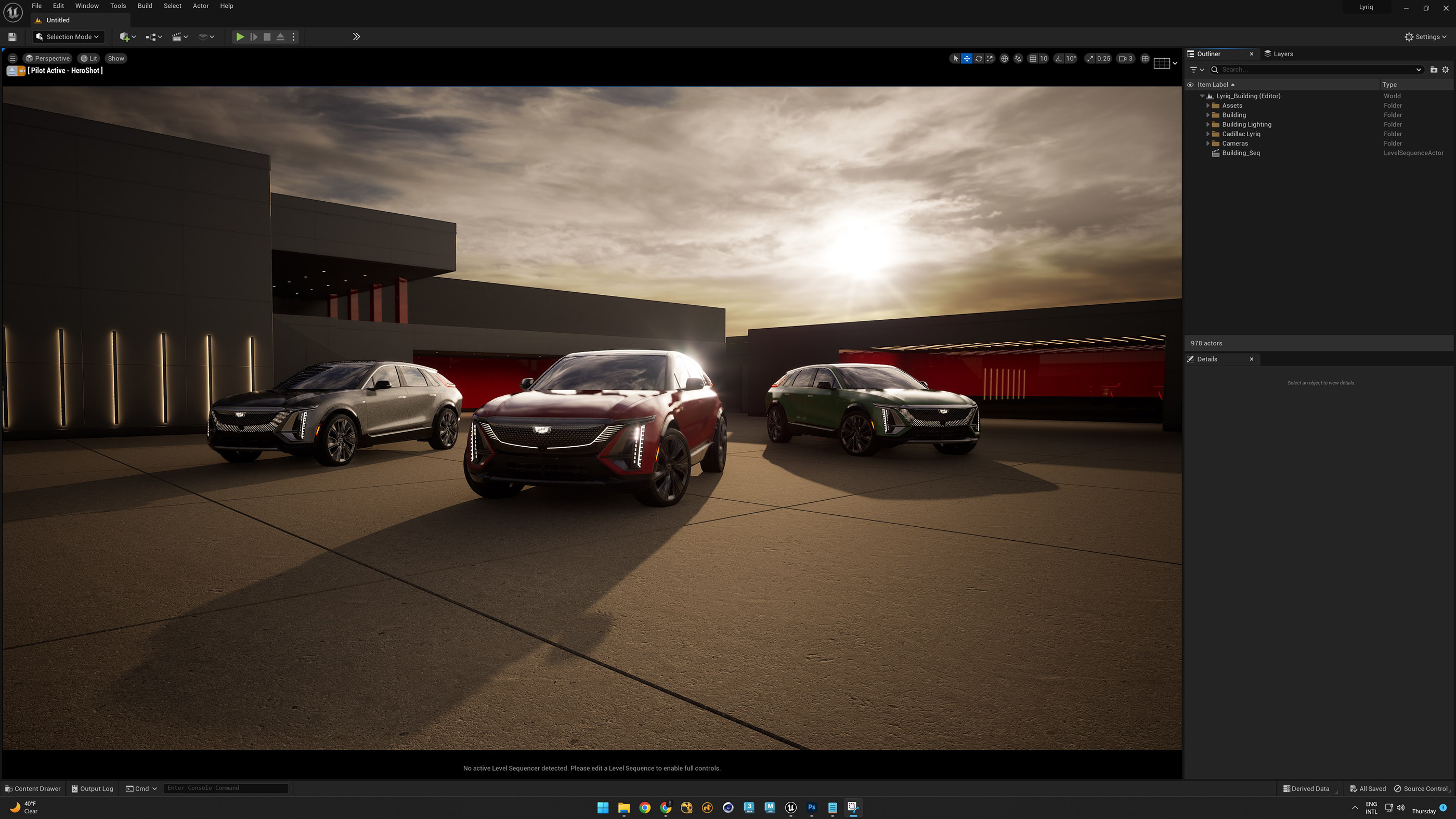Open the Build menu
Screen dimensions: 1456x819
point(145,6)
